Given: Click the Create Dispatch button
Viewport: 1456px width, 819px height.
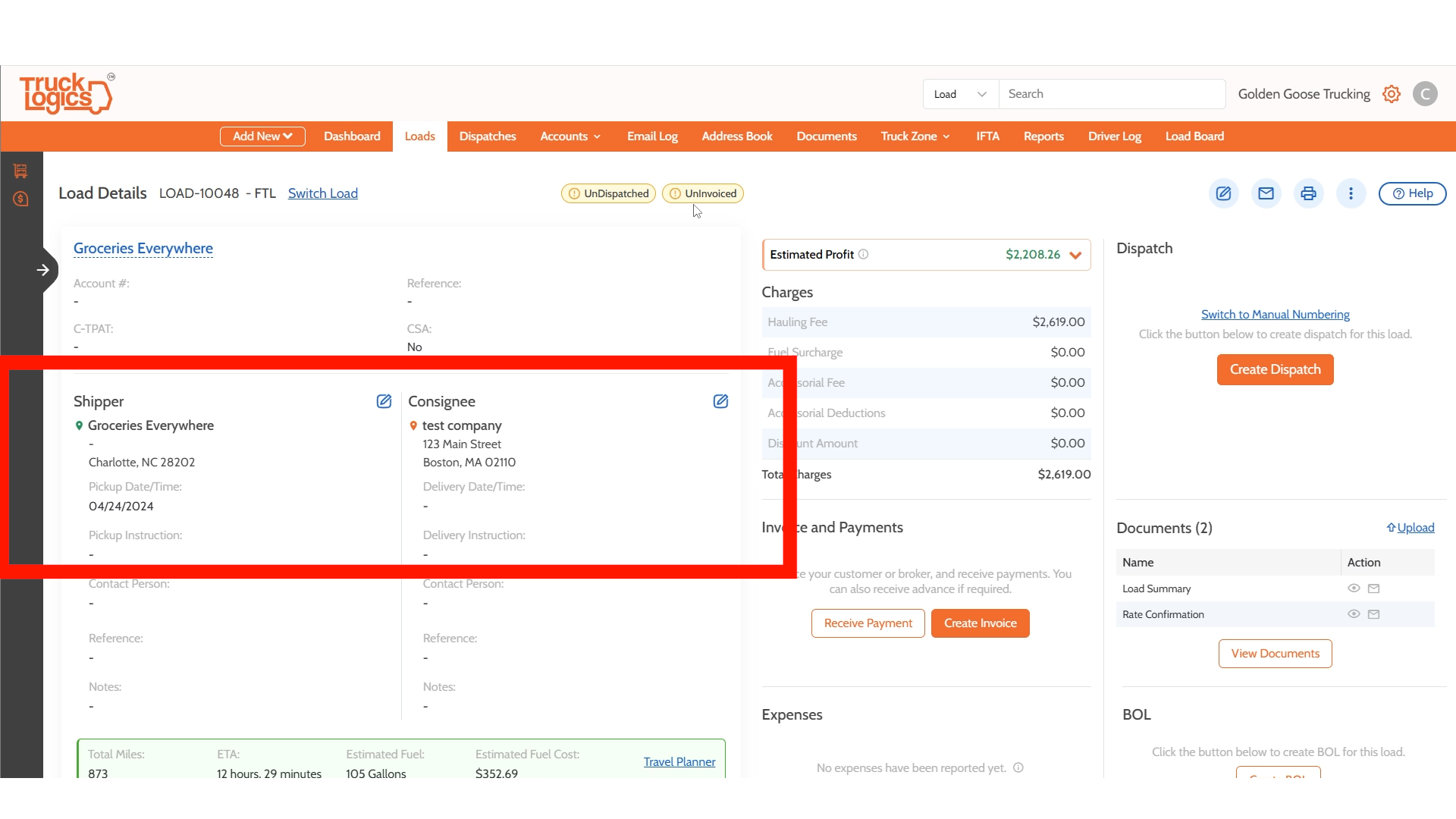Looking at the screenshot, I should [1275, 369].
